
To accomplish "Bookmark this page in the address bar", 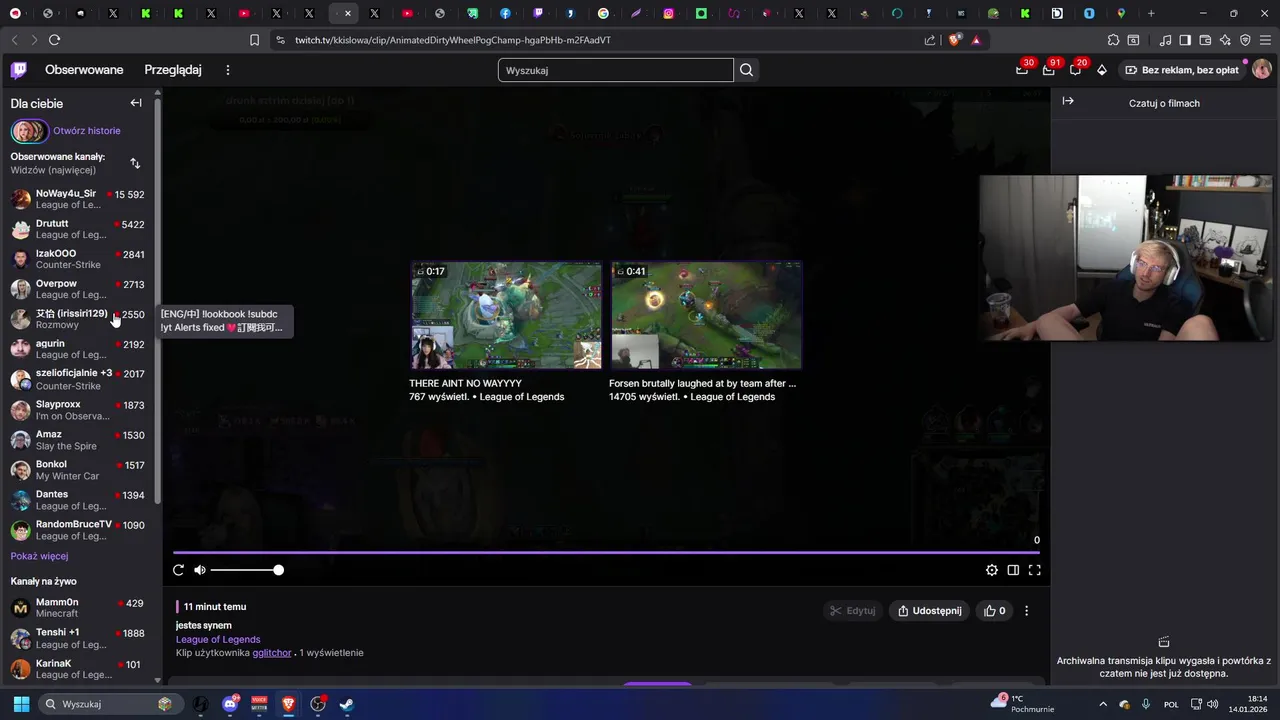I will pos(254,40).
